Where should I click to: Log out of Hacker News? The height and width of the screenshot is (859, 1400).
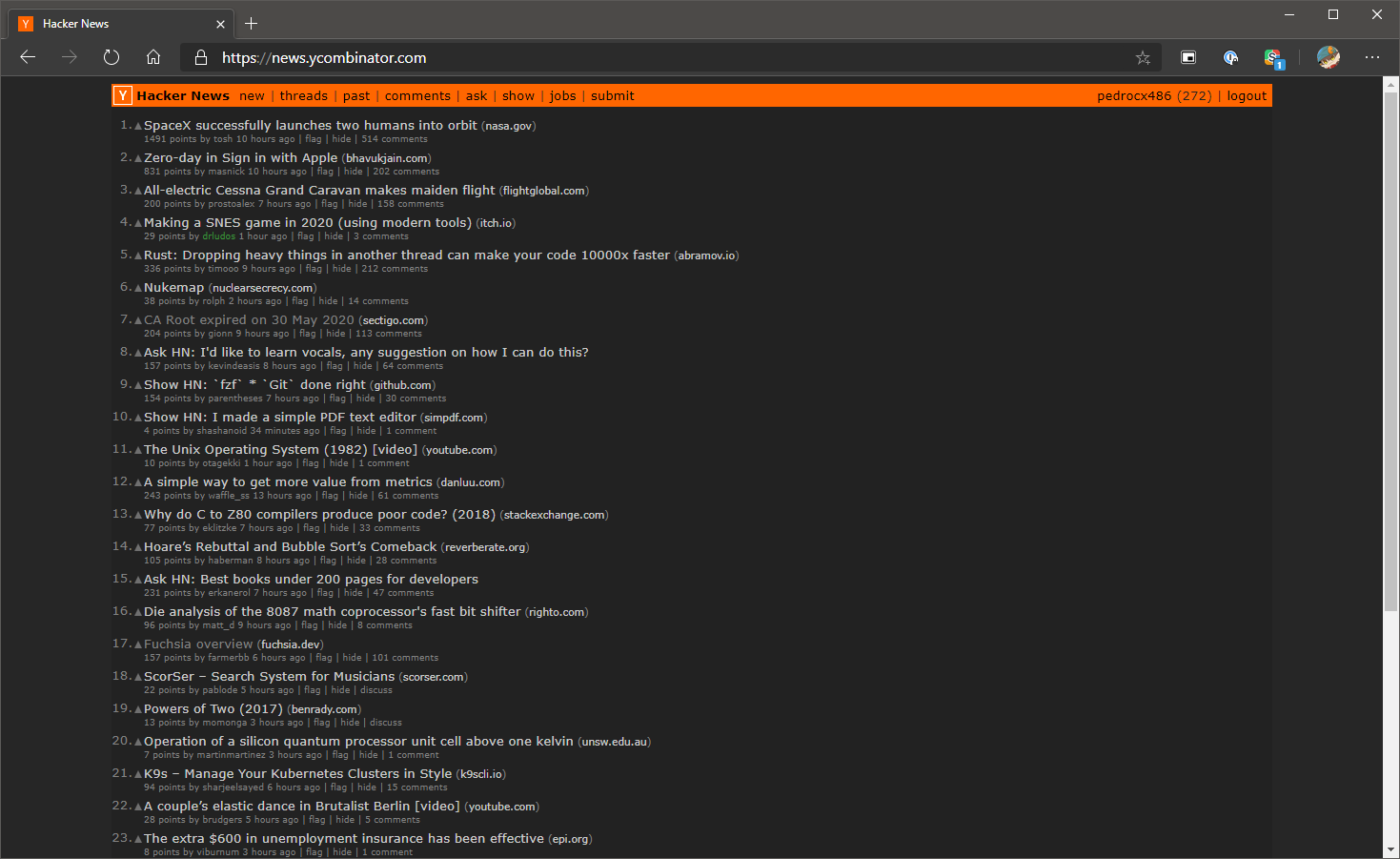[1247, 95]
